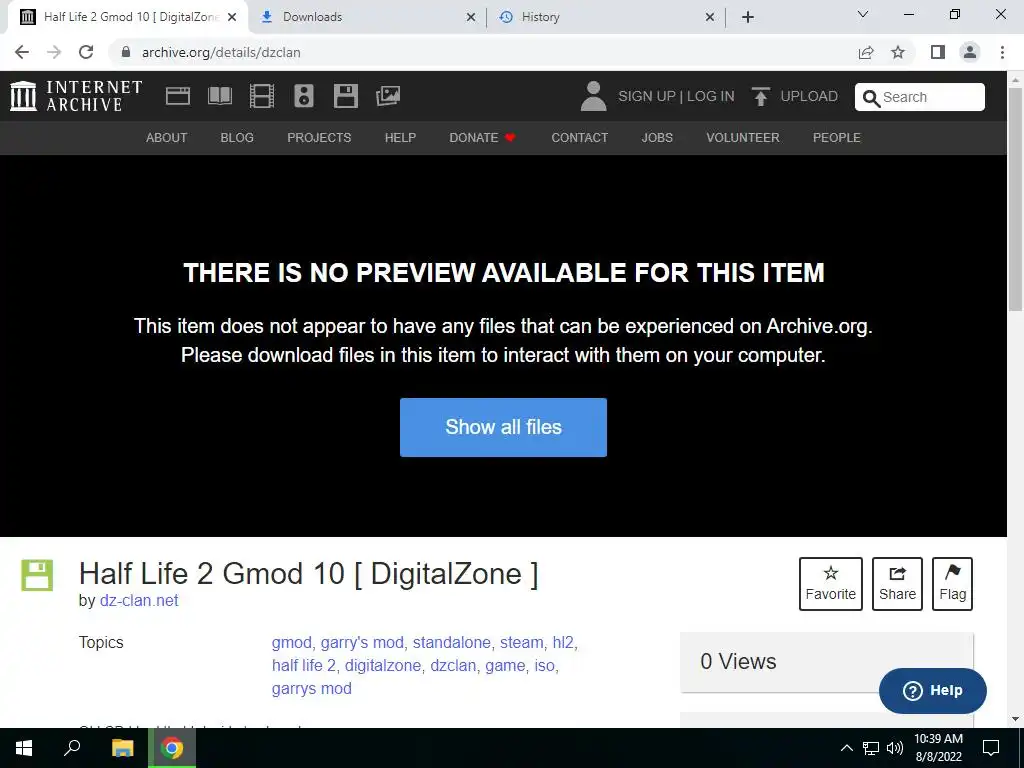Close the Downloads tab

point(471,17)
